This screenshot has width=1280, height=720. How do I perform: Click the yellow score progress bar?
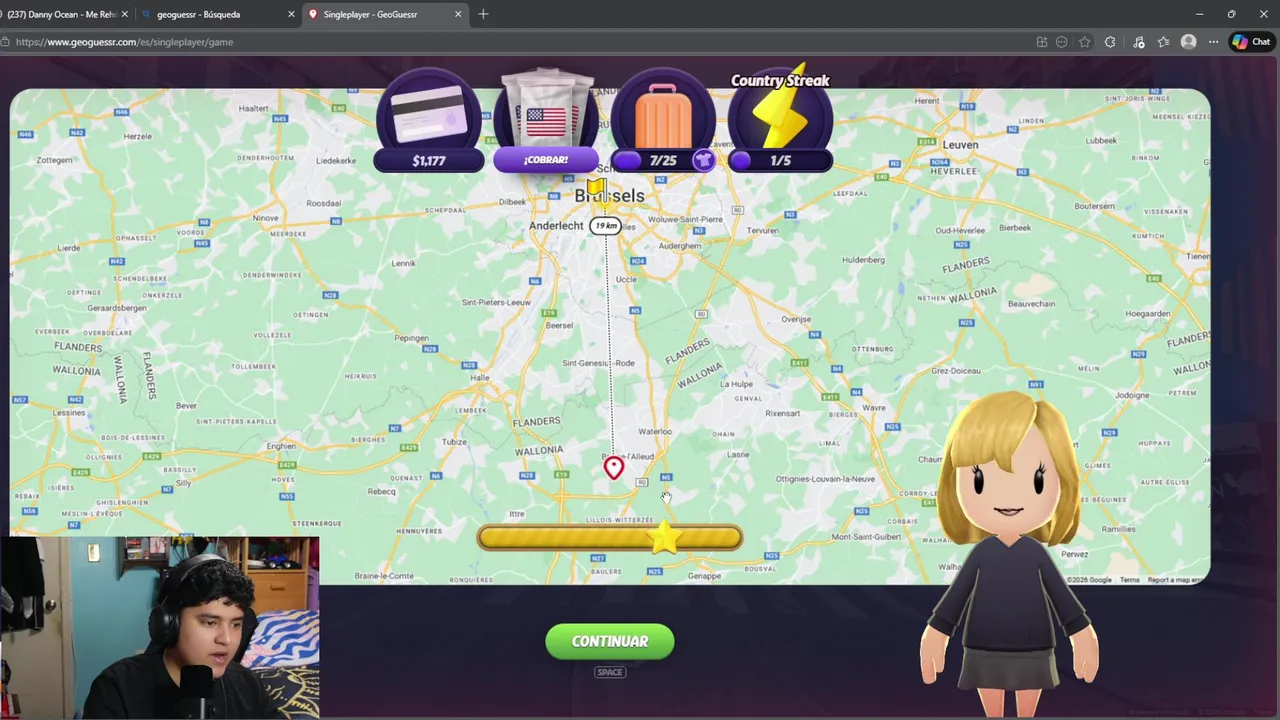[x=609, y=538]
